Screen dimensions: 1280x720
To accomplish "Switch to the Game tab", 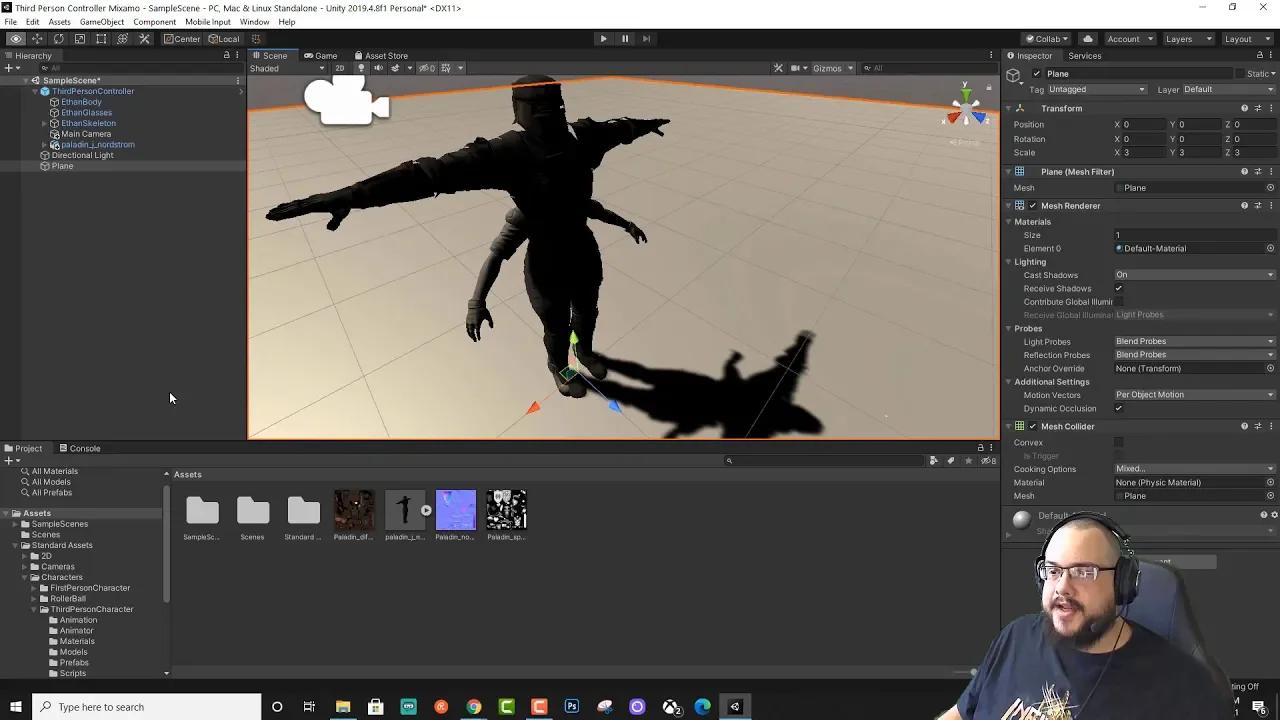I will 323,55.
